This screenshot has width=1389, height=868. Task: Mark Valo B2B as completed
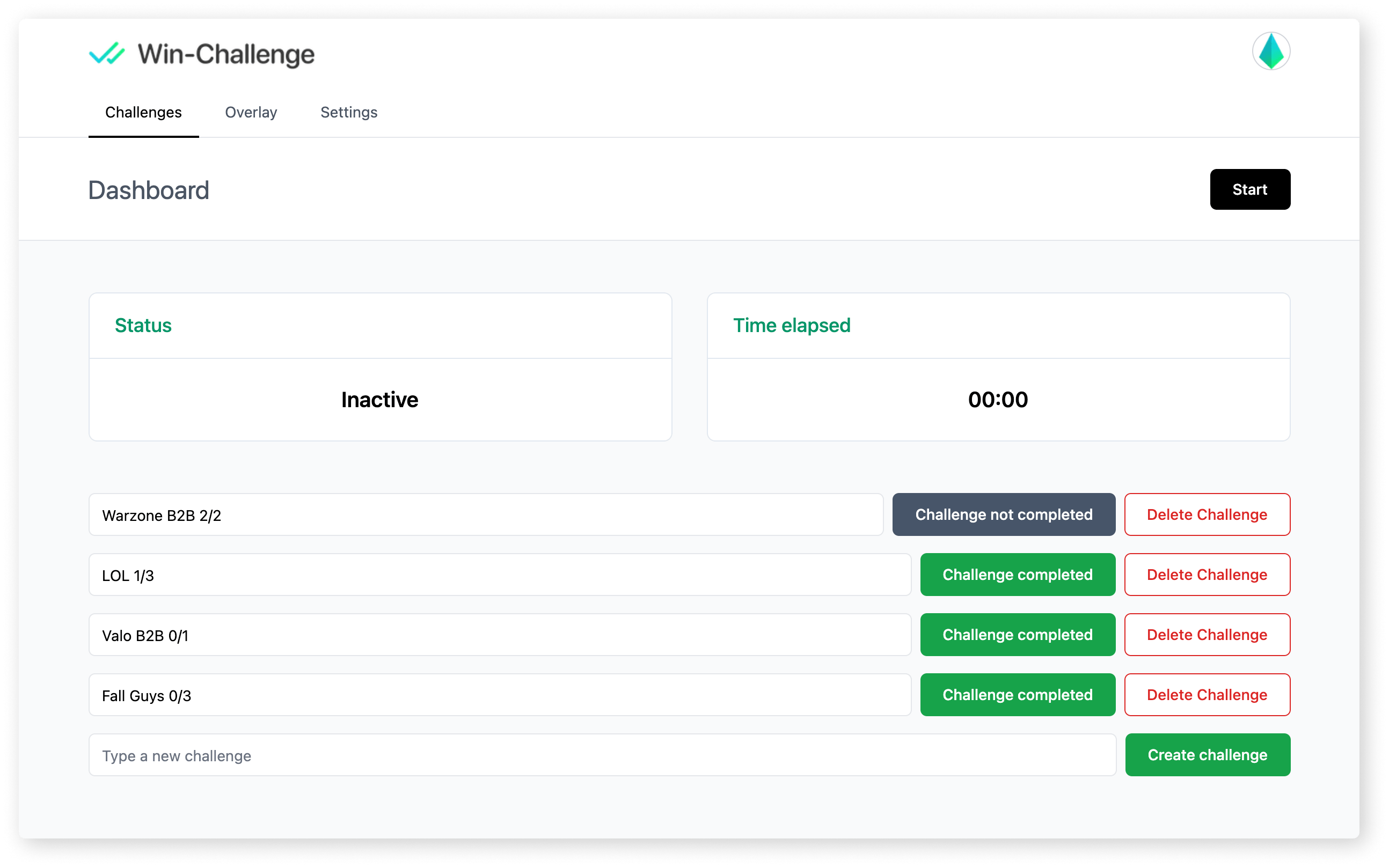click(1017, 634)
